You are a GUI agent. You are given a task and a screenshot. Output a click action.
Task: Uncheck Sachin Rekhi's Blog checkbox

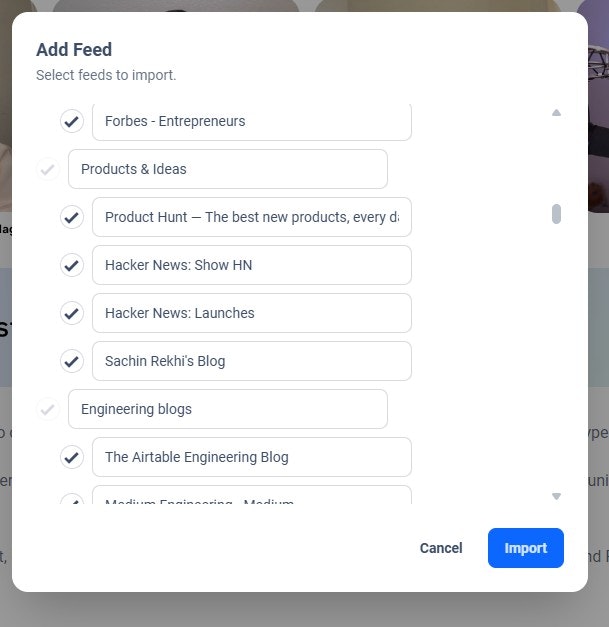tap(72, 361)
